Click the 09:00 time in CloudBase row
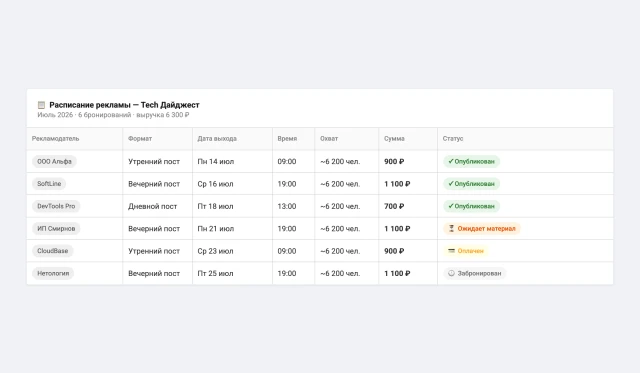The width and height of the screenshot is (640, 373). [x=287, y=251]
